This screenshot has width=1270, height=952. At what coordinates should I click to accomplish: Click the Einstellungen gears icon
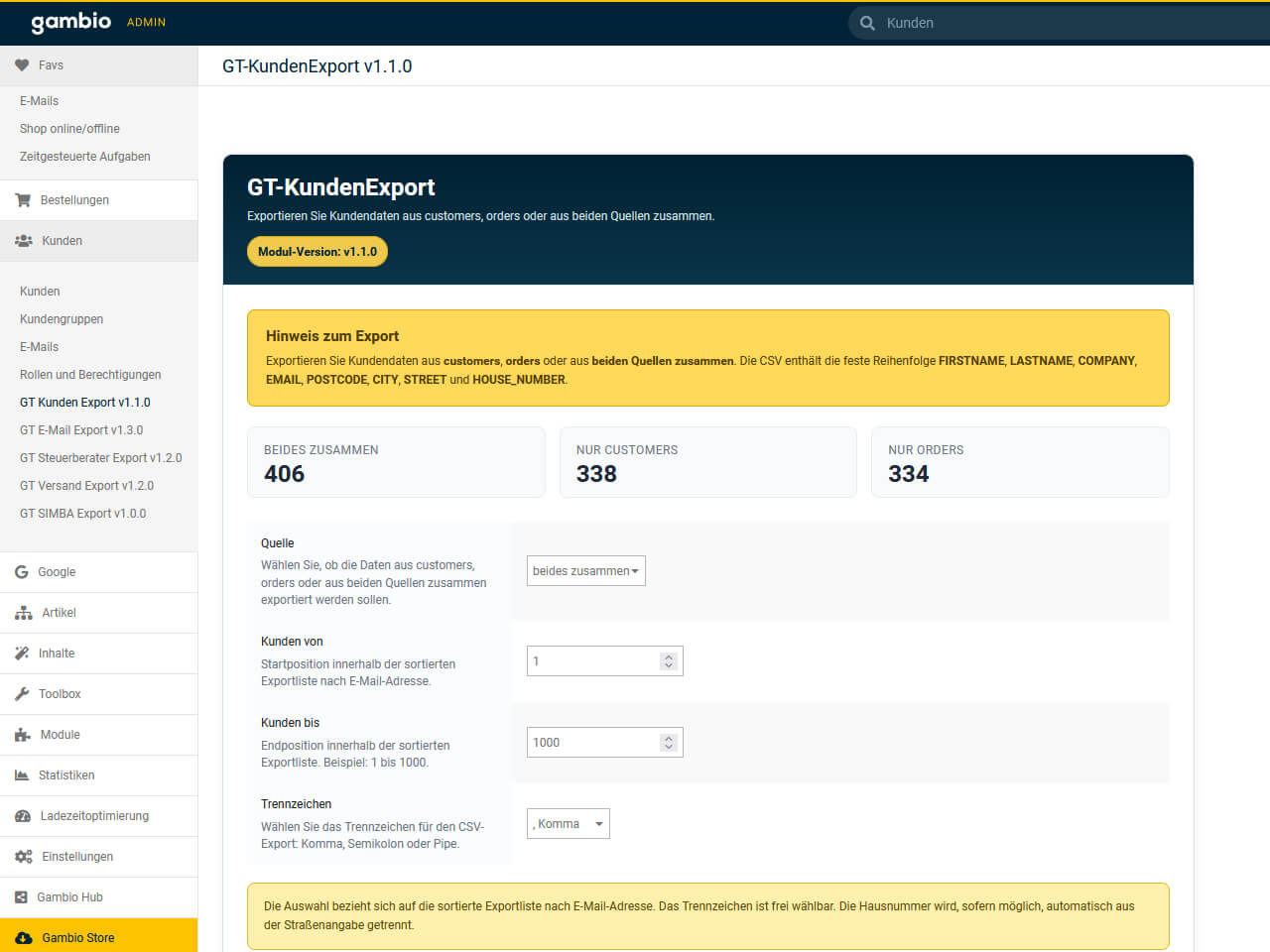(23, 857)
